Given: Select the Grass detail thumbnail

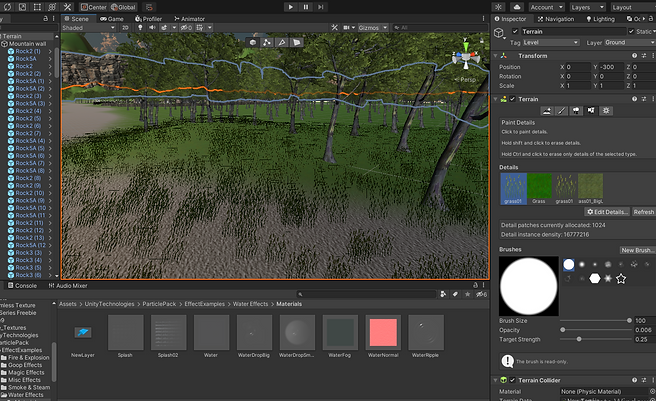Looking at the screenshot, I should (x=539, y=188).
